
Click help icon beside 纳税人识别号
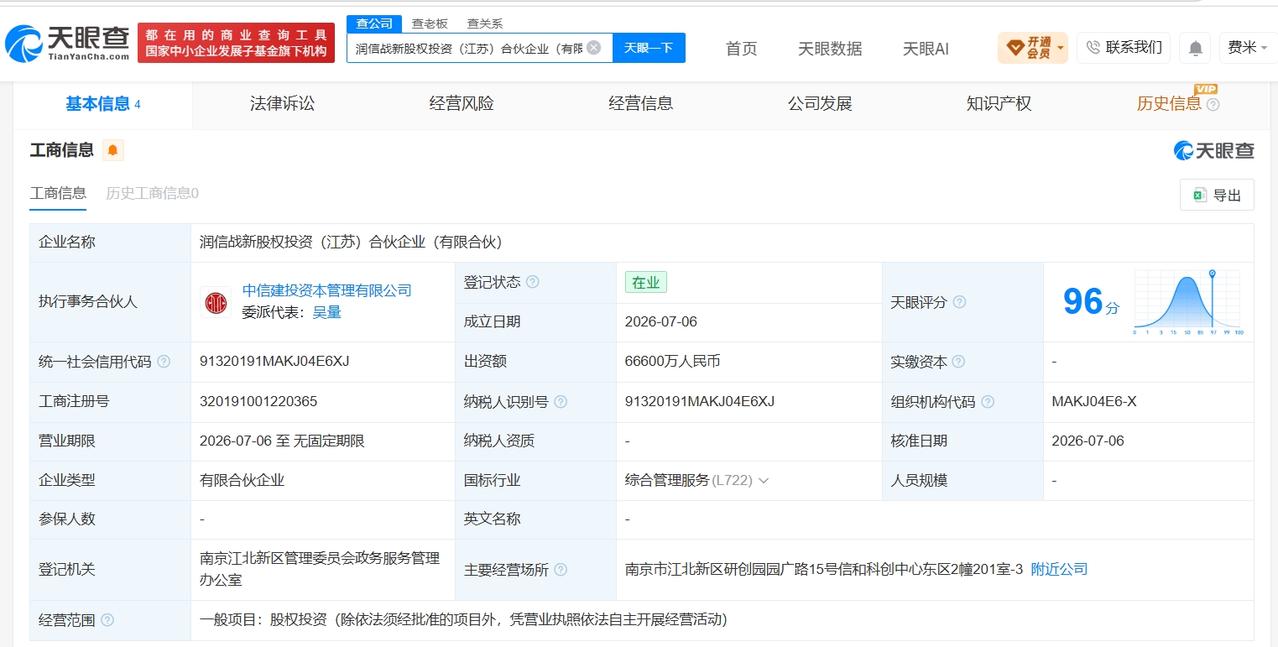click(561, 402)
